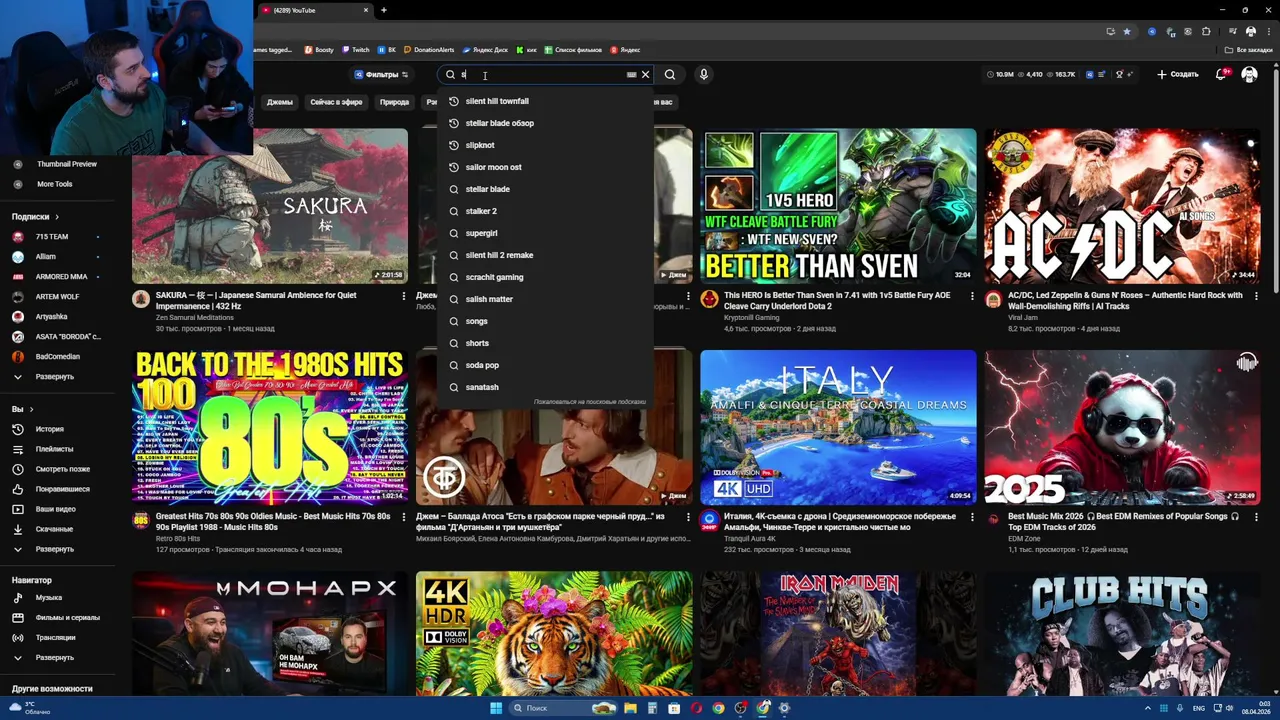Screen dimensions: 1280x720
Task: Choose the 'stalker 2' suggestion
Action: pos(545,211)
